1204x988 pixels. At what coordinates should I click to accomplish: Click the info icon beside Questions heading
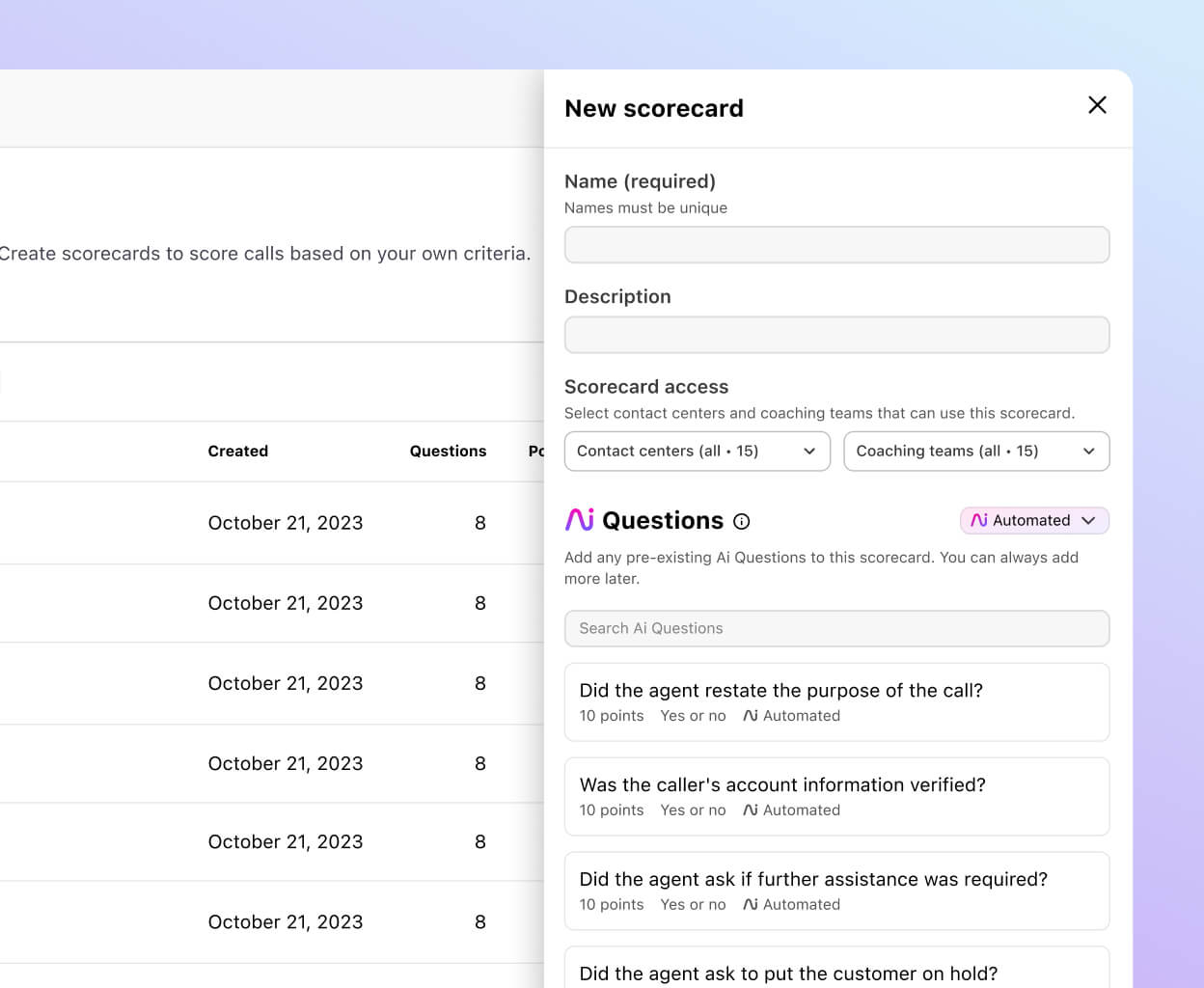click(x=741, y=521)
